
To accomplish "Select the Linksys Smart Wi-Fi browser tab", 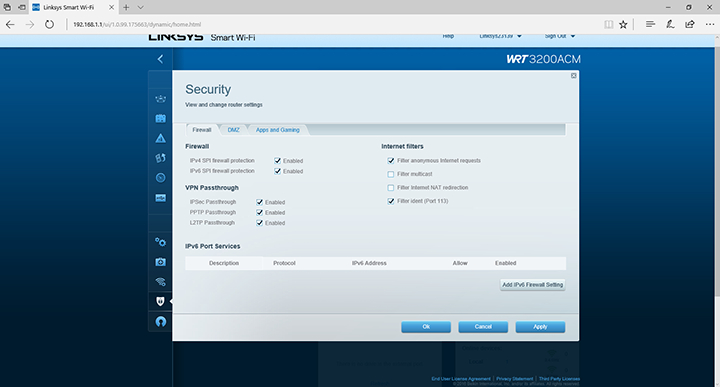I will 73,7.
